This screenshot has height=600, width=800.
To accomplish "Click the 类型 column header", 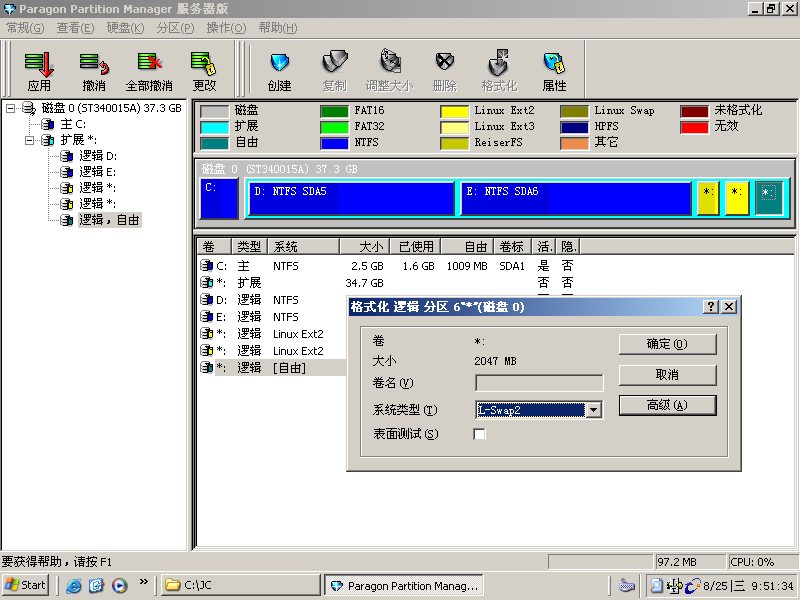I will point(249,247).
